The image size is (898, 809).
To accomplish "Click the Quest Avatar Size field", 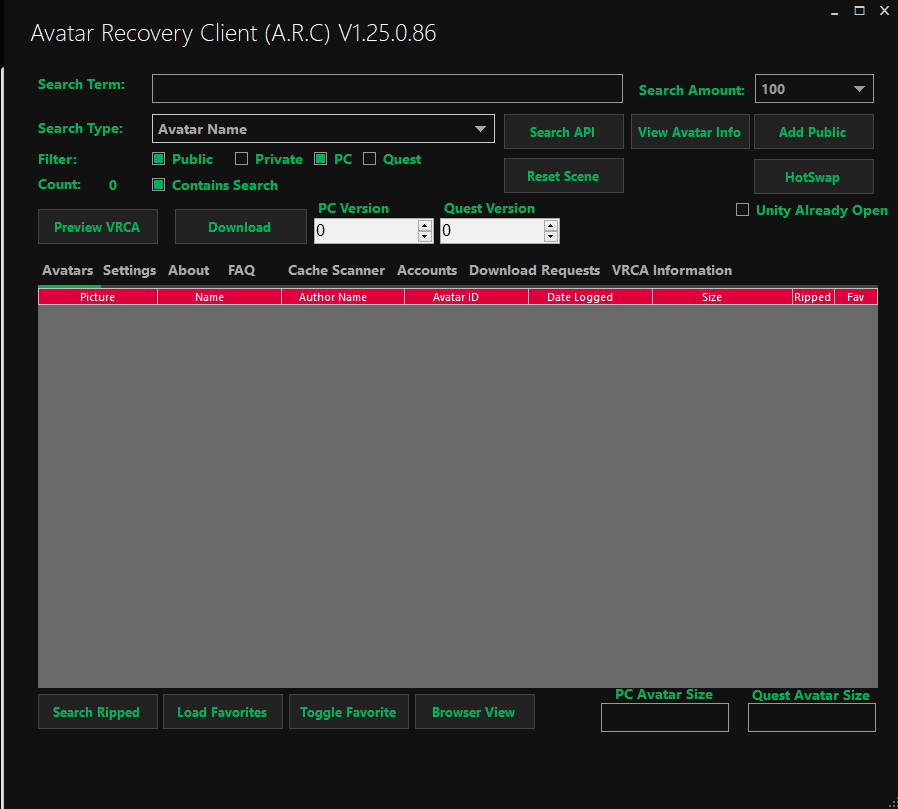I will coord(812,717).
